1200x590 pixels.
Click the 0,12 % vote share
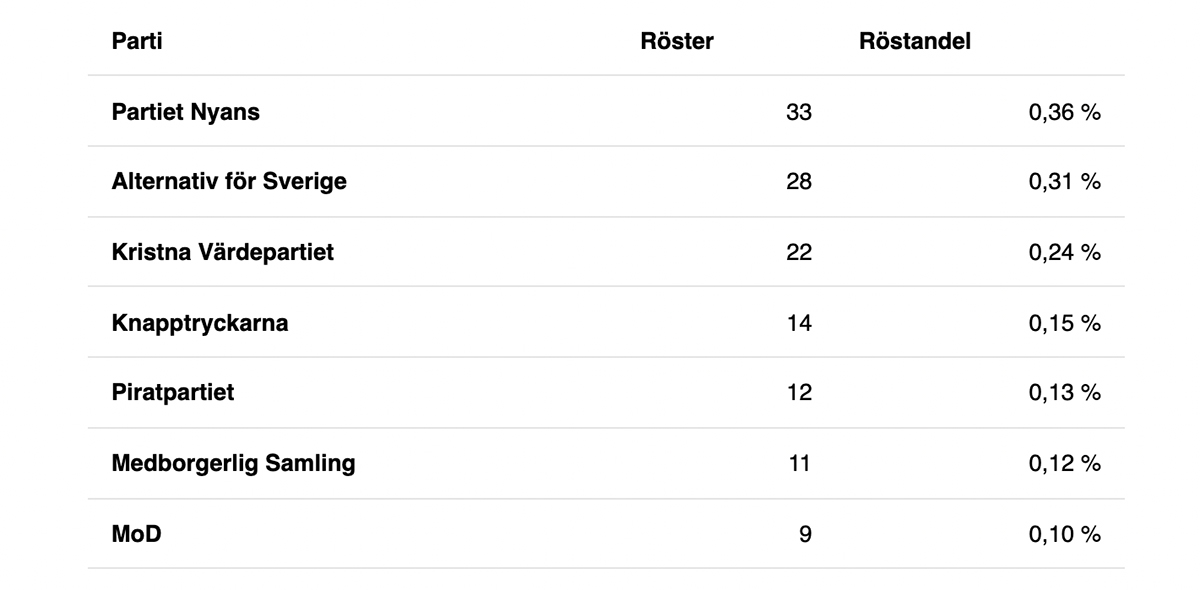tap(1064, 464)
